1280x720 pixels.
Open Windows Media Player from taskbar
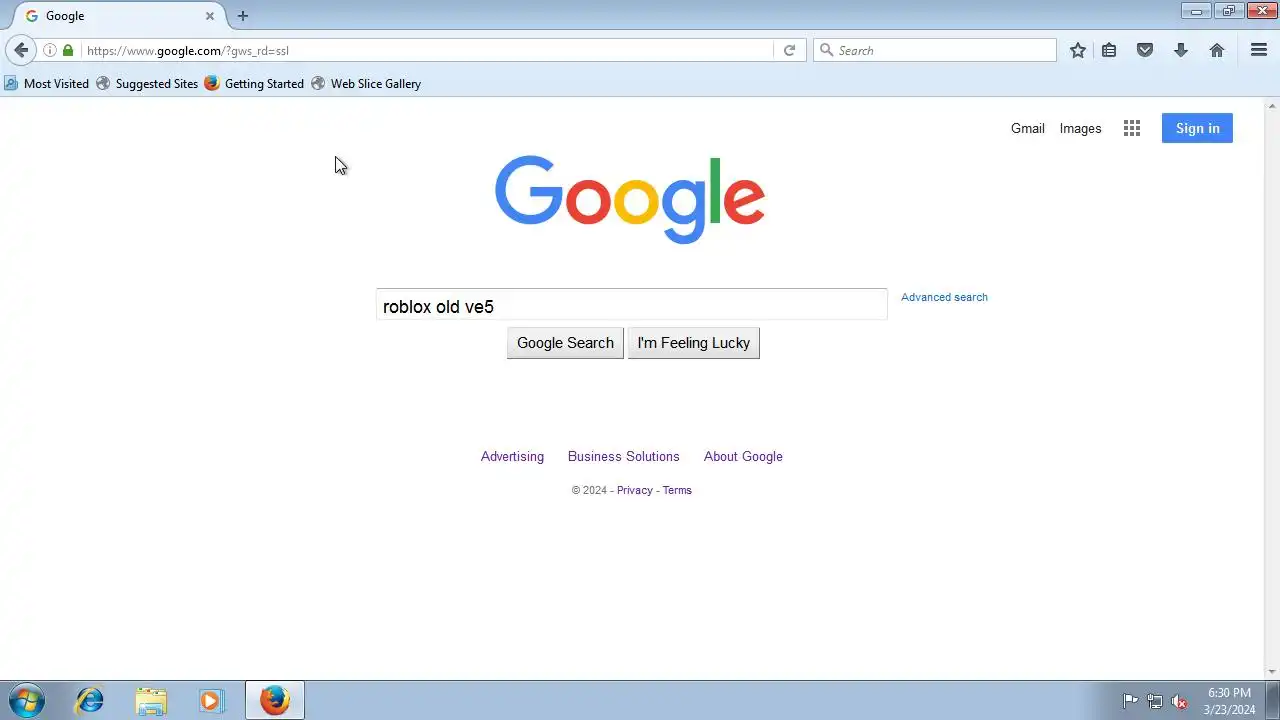click(x=211, y=700)
